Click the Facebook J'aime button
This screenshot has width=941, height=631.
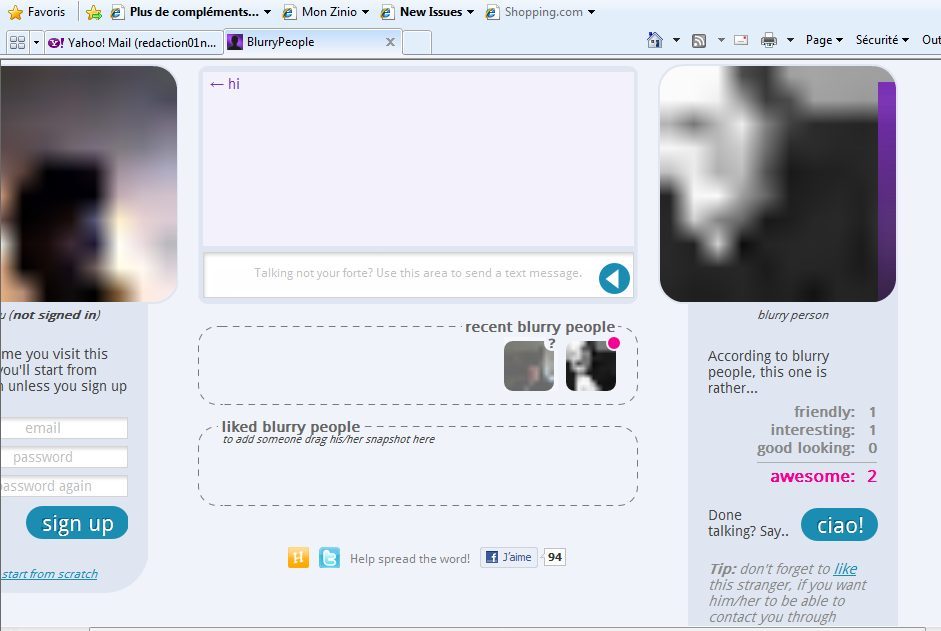click(509, 557)
